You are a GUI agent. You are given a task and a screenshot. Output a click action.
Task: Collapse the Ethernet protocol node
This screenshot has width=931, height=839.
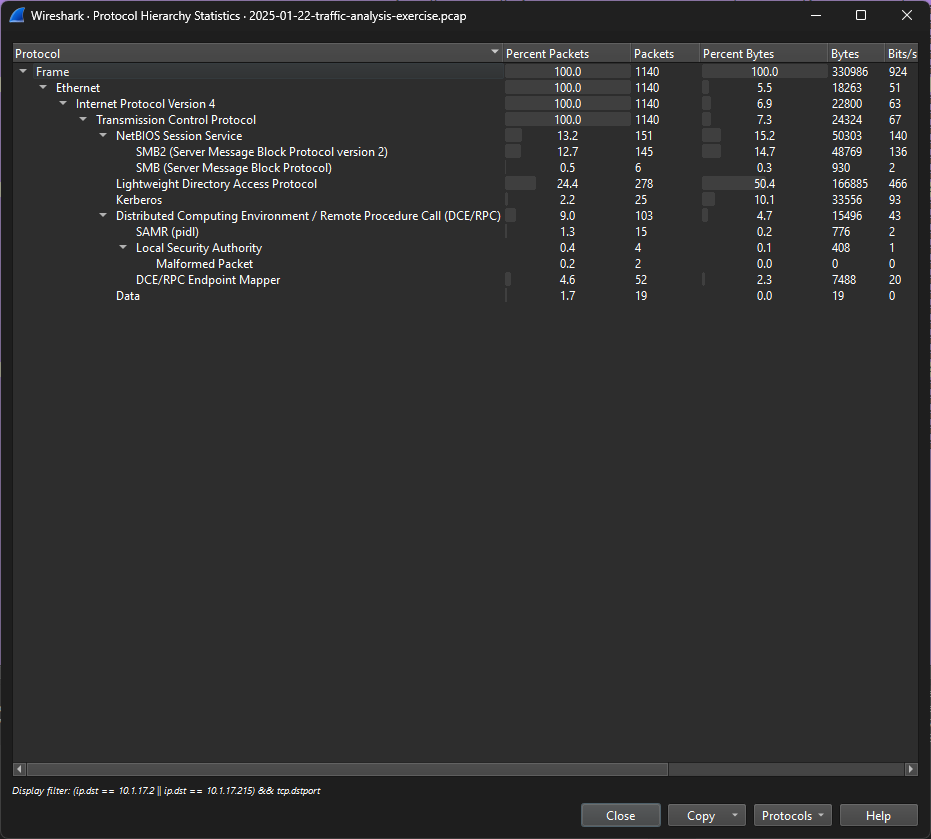click(x=43, y=88)
